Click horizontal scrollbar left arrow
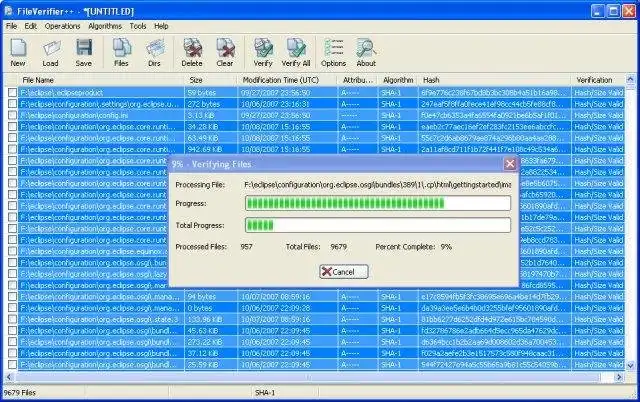Viewport: 640px width, 402px height. point(9,377)
